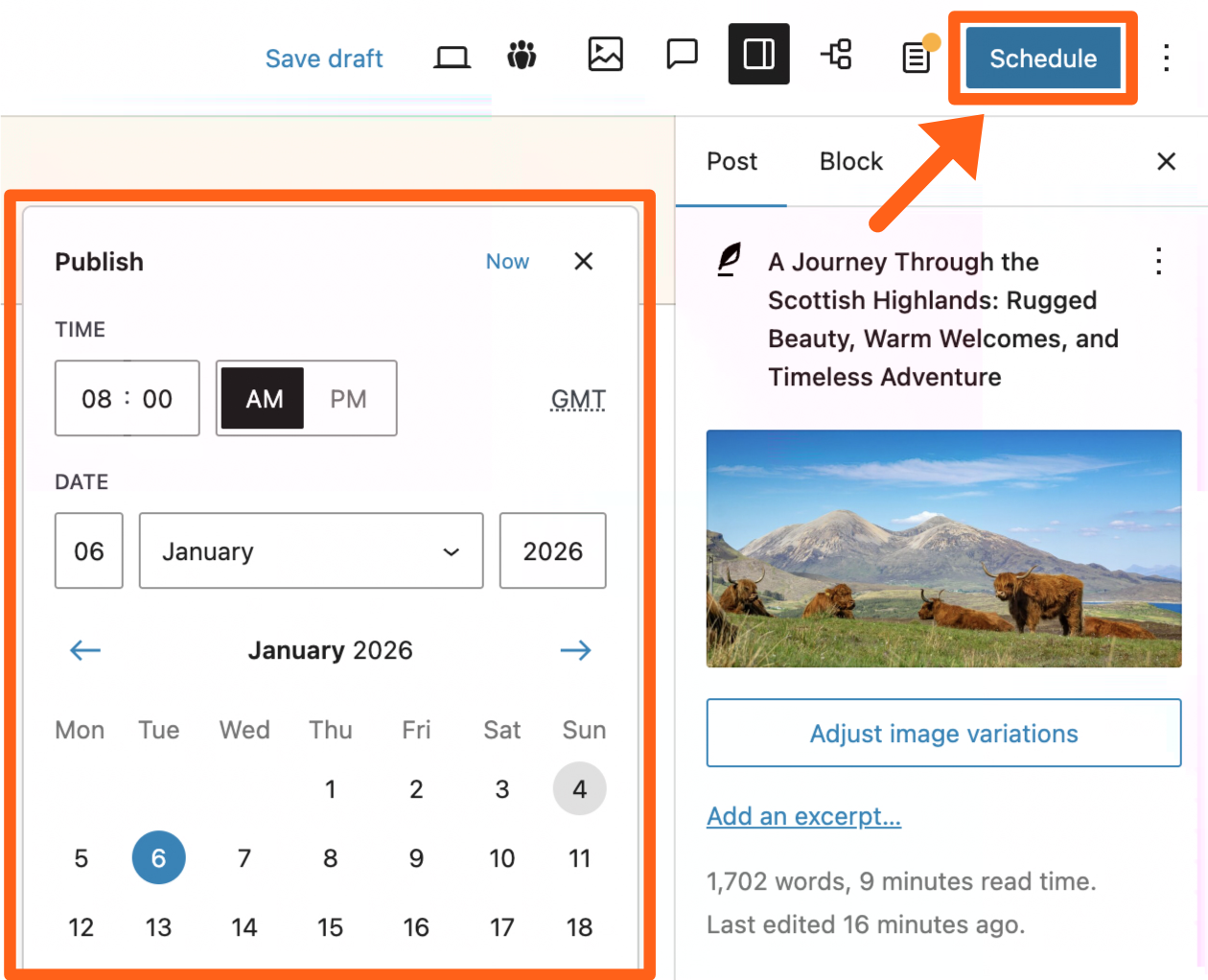This screenshot has width=1208, height=980.
Task: Open the paw-shaped plugin icon in toolbar
Action: (522, 56)
